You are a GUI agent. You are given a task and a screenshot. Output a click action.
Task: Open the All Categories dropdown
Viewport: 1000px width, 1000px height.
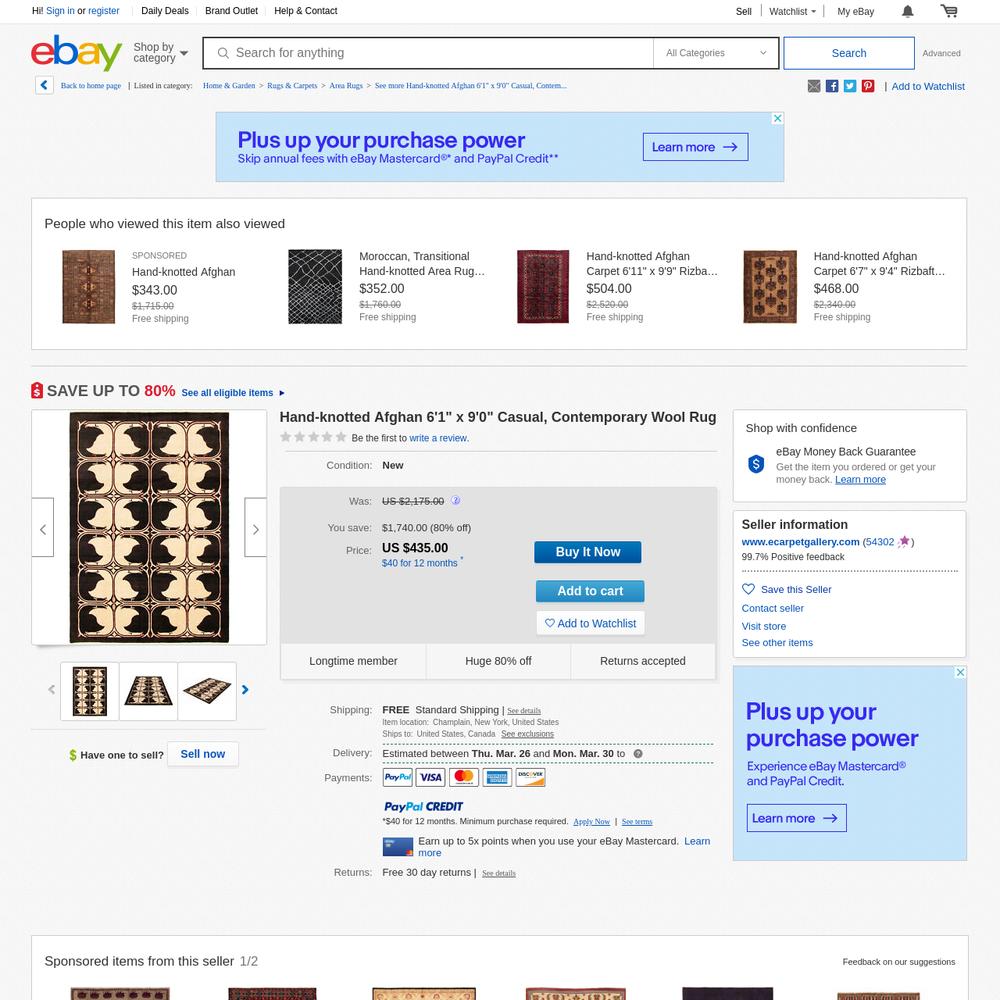tap(716, 53)
